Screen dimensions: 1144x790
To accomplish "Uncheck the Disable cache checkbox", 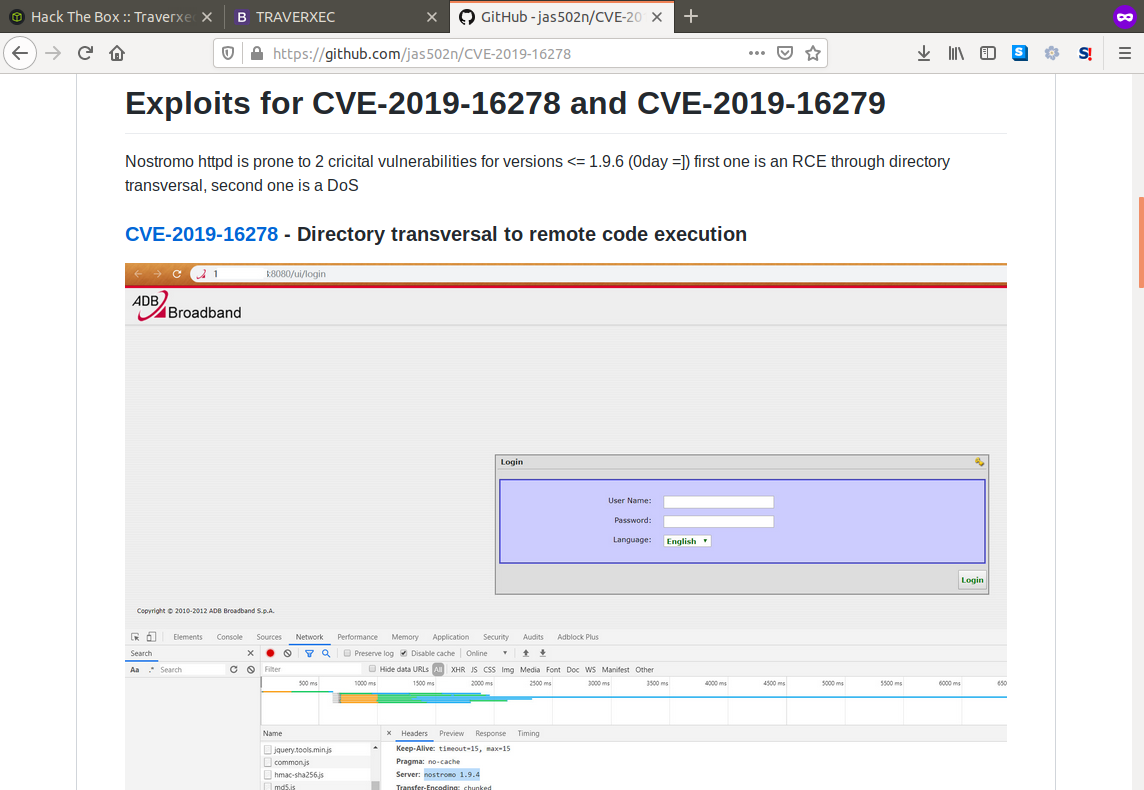I will tap(404, 653).
